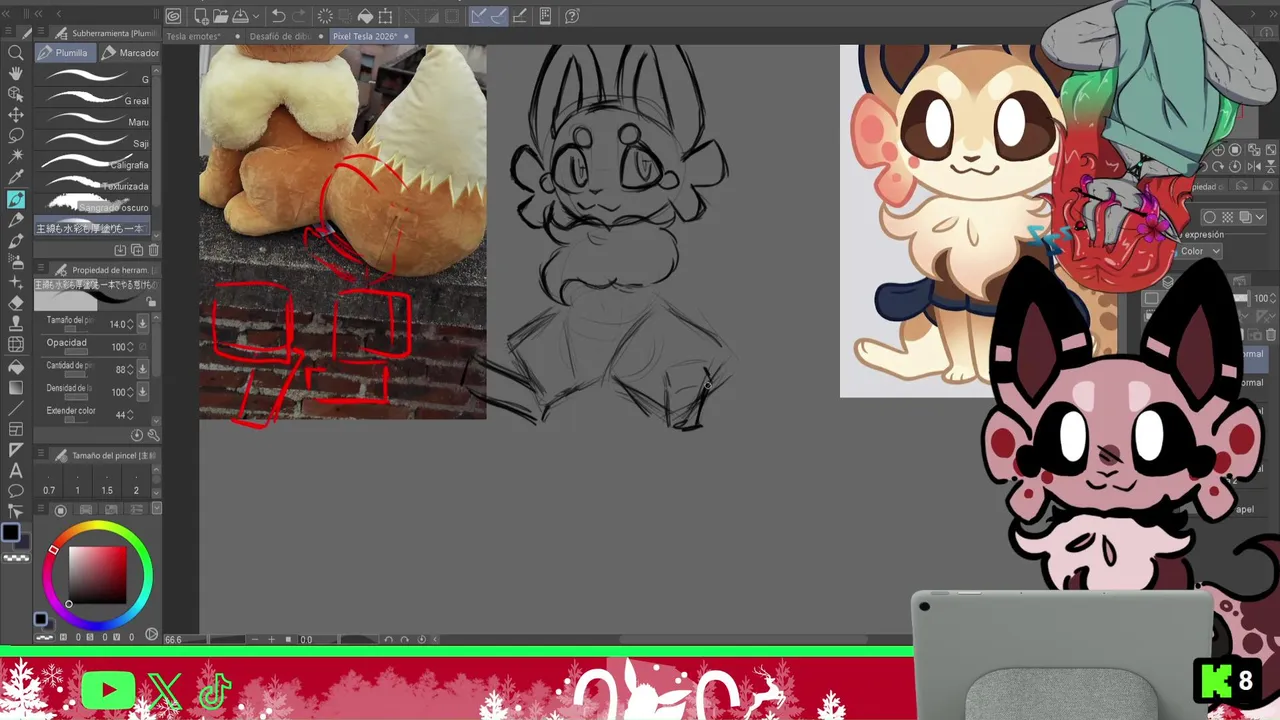Expand the arrow next to the Save icon

tap(254, 16)
